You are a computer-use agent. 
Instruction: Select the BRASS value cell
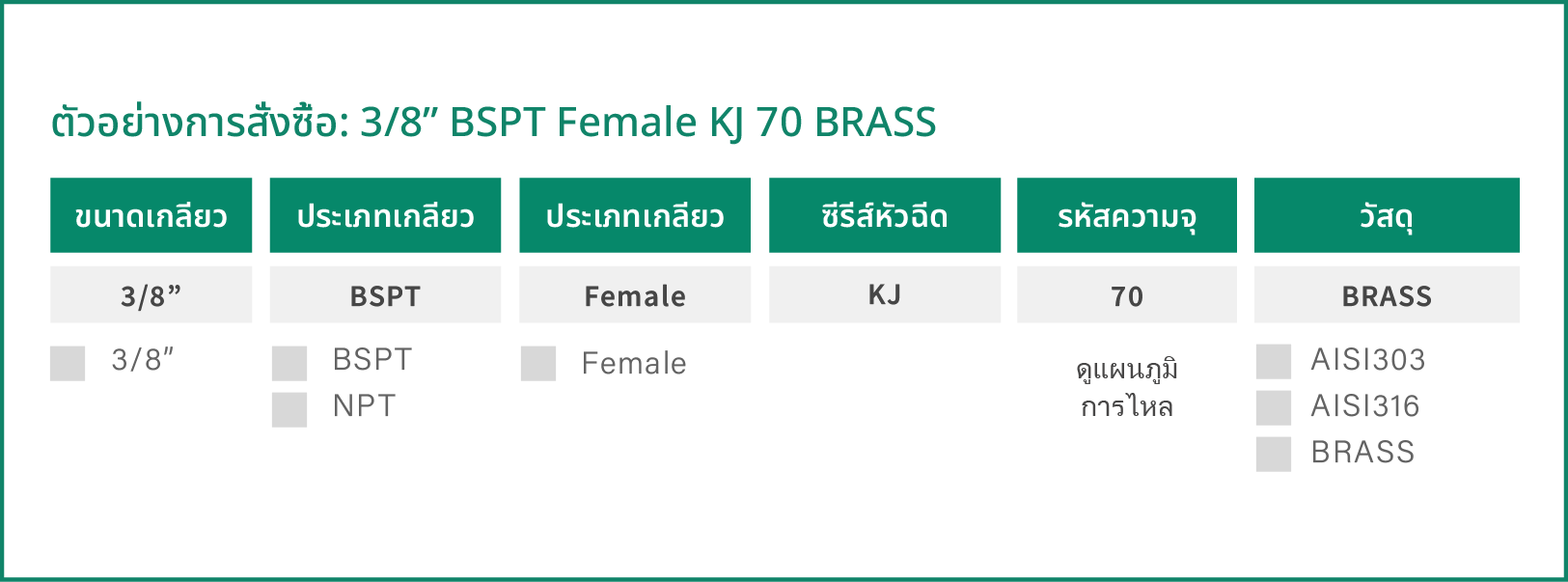[1387, 294]
